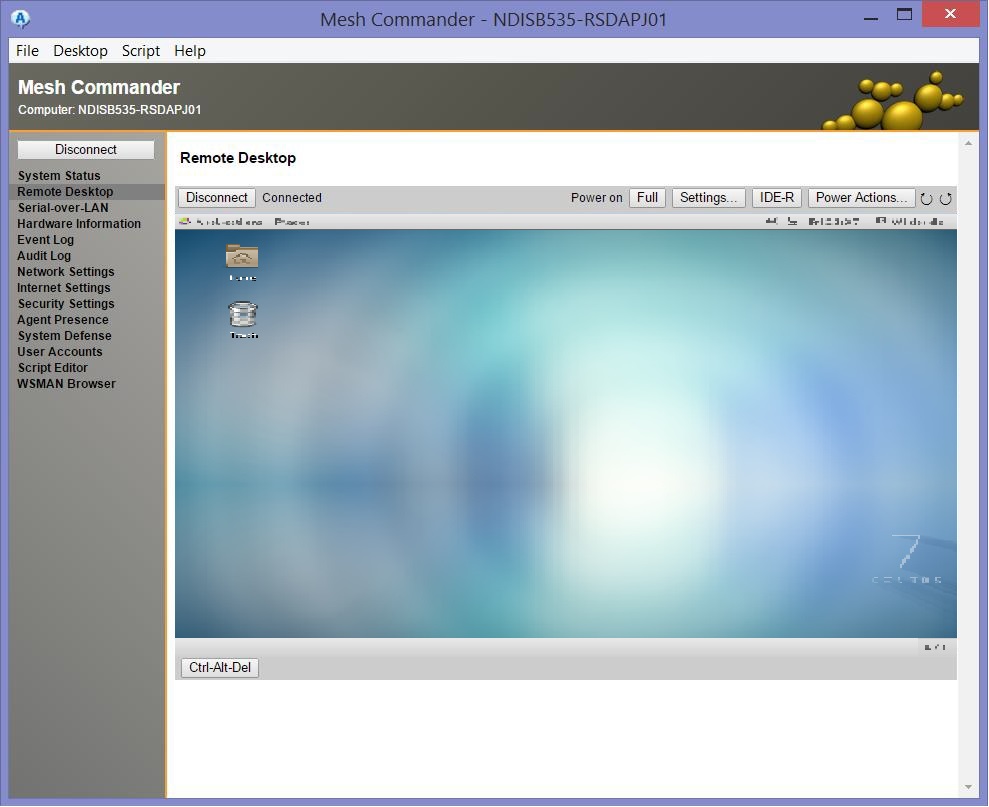The width and height of the screenshot is (989, 807).
Task: Maximize the Mesh Commander window
Action: (x=904, y=14)
